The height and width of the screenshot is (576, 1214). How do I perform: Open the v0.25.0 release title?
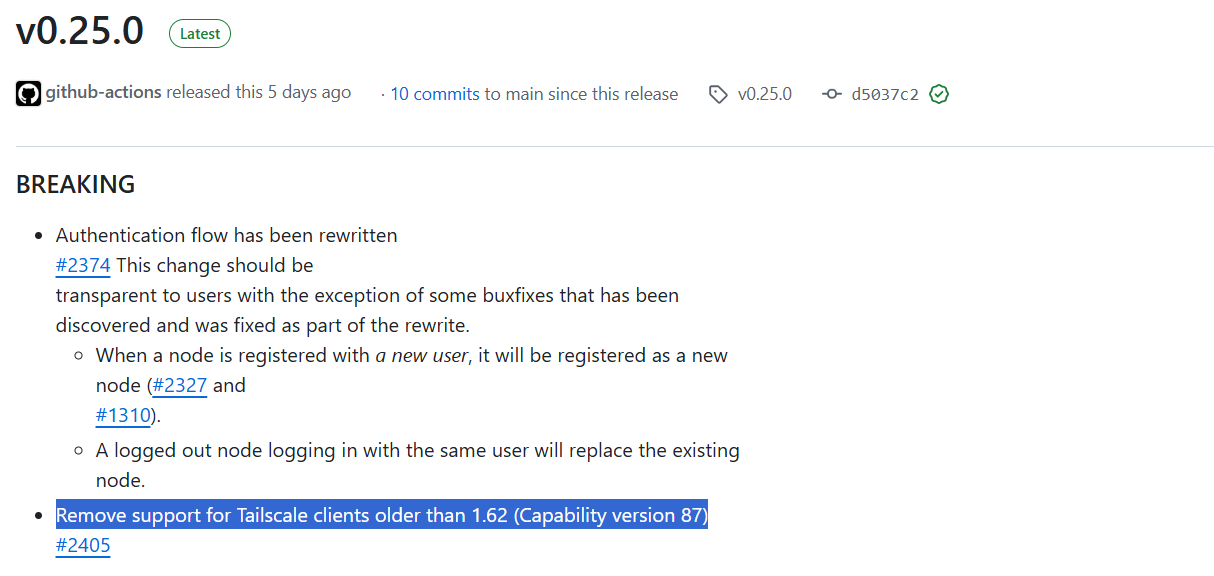click(80, 32)
